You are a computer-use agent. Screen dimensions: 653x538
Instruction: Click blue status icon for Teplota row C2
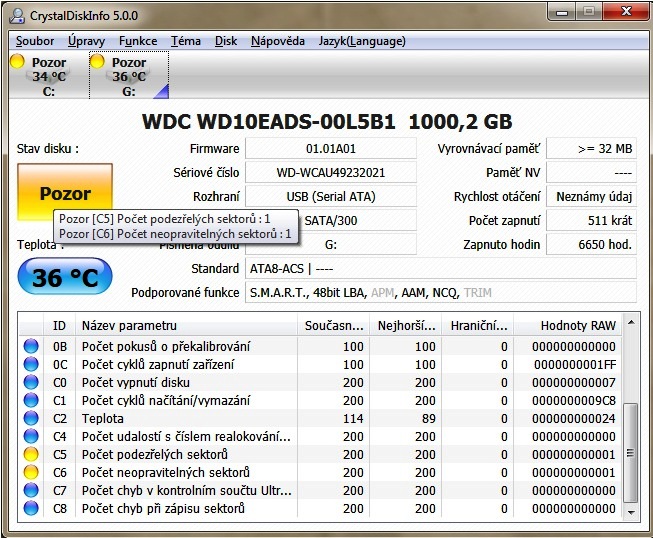(x=31, y=418)
